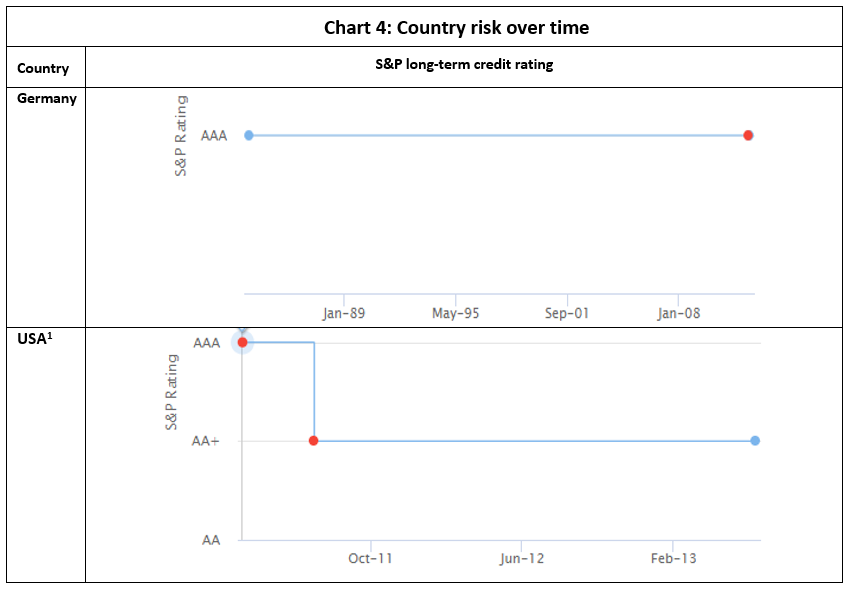This screenshot has height=591, width=850.
Task: Click the red AAA point on USA chart
Action: [x=242, y=342]
